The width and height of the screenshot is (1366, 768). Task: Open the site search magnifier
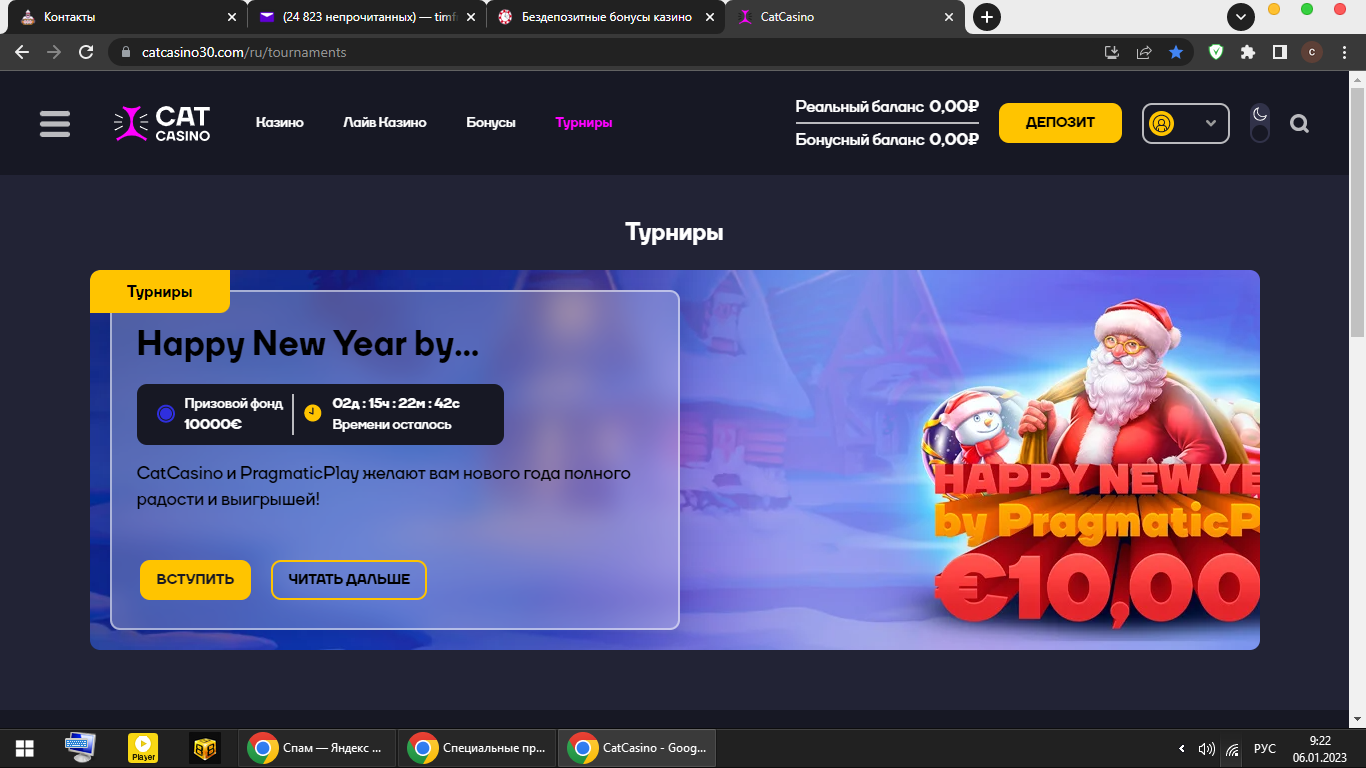click(x=1299, y=124)
